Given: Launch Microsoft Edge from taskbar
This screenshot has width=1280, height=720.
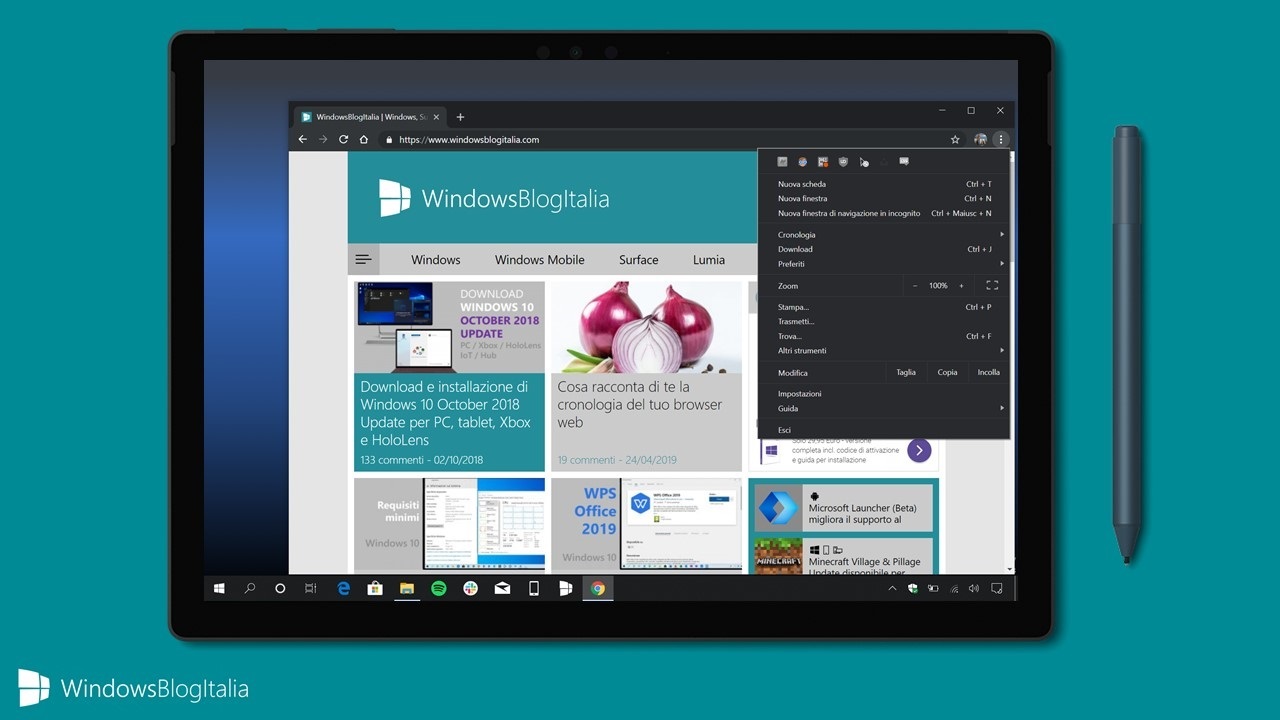Looking at the screenshot, I should [x=344, y=589].
